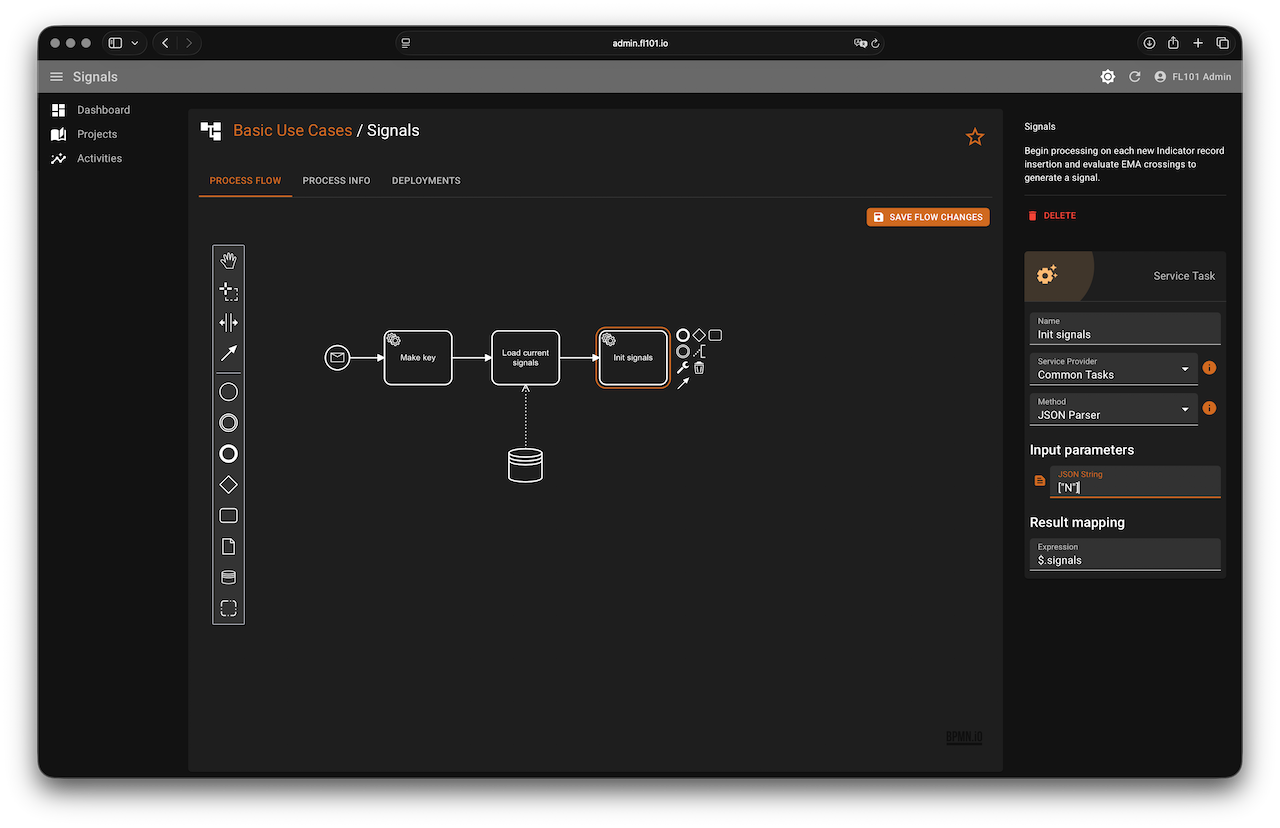1280x828 pixels.
Task: Create a Data Store from palette
Action: pos(228,578)
